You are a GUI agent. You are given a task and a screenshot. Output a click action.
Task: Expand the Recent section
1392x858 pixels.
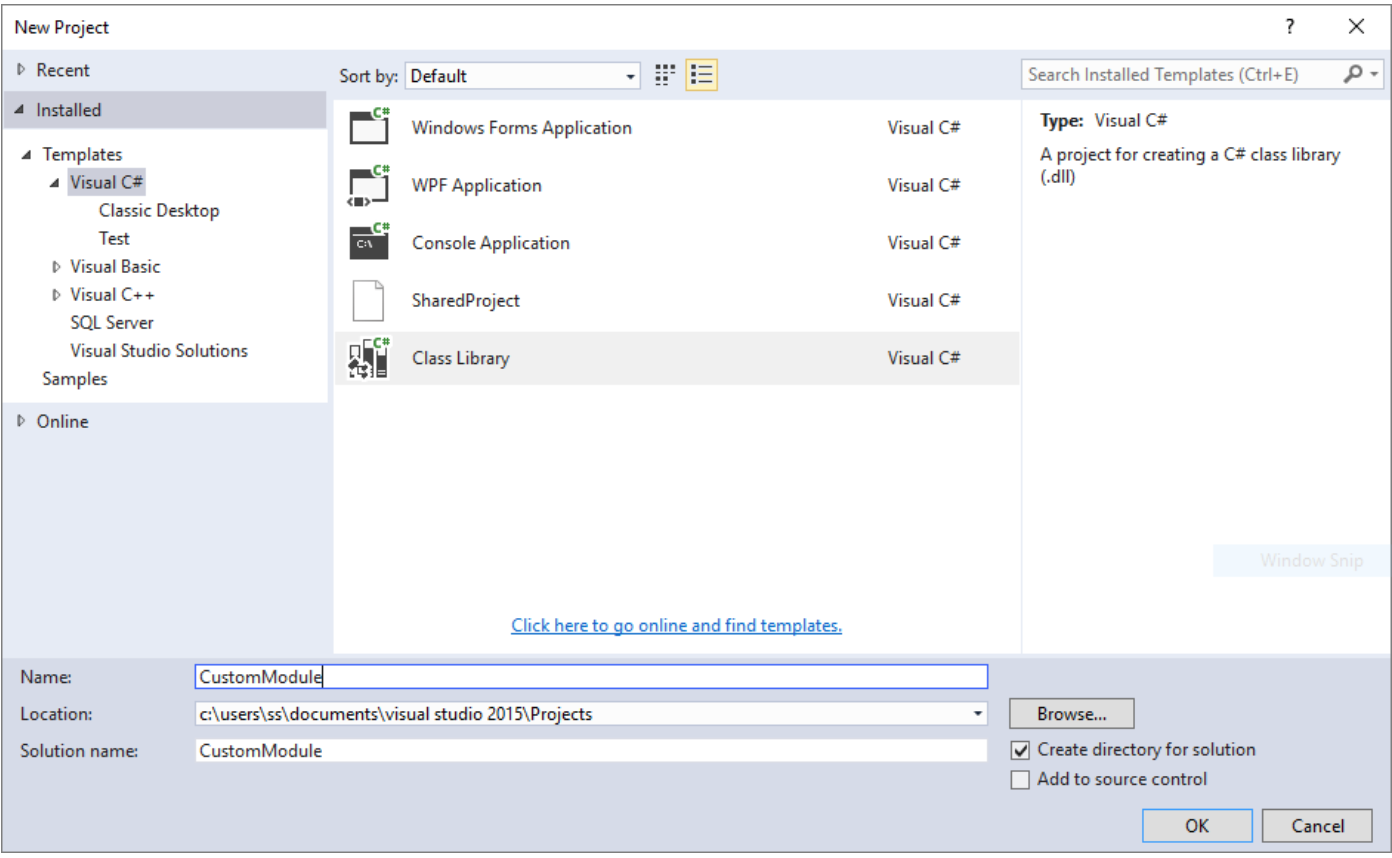coord(22,70)
